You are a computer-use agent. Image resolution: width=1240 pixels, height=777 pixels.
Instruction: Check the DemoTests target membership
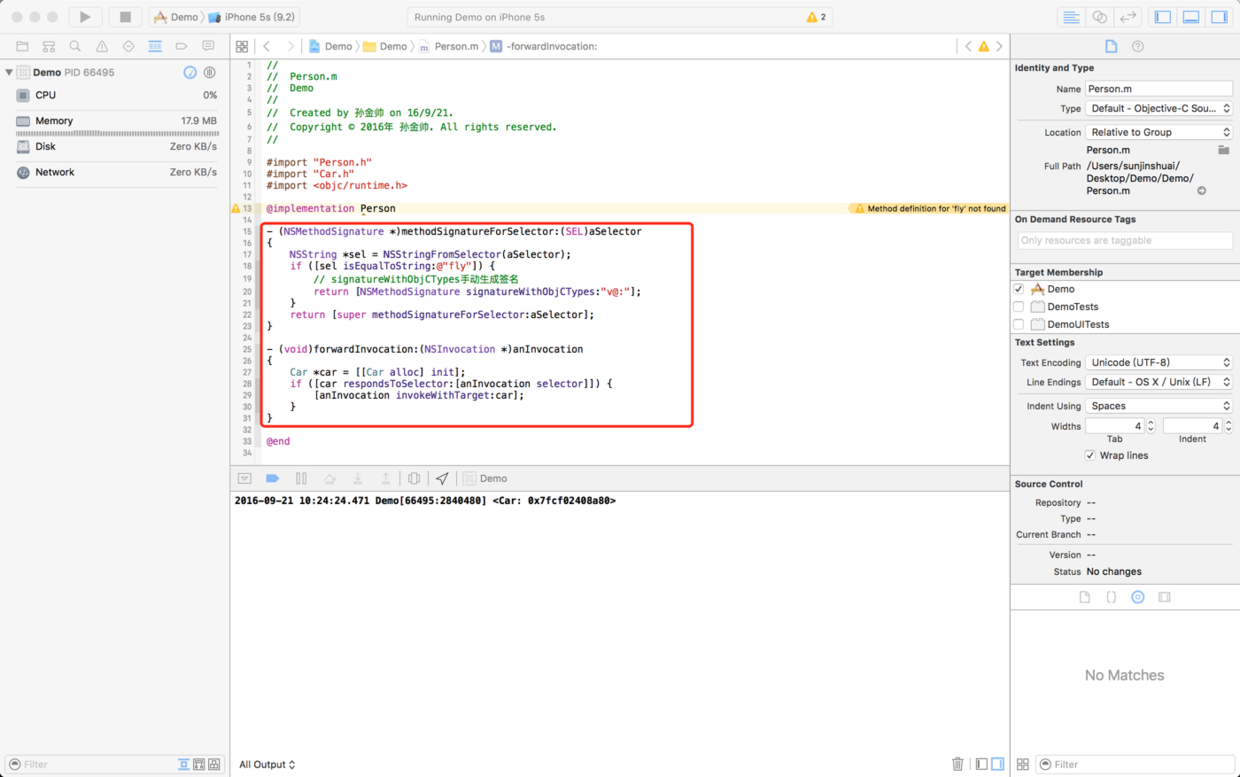pyautogui.click(x=1019, y=307)
